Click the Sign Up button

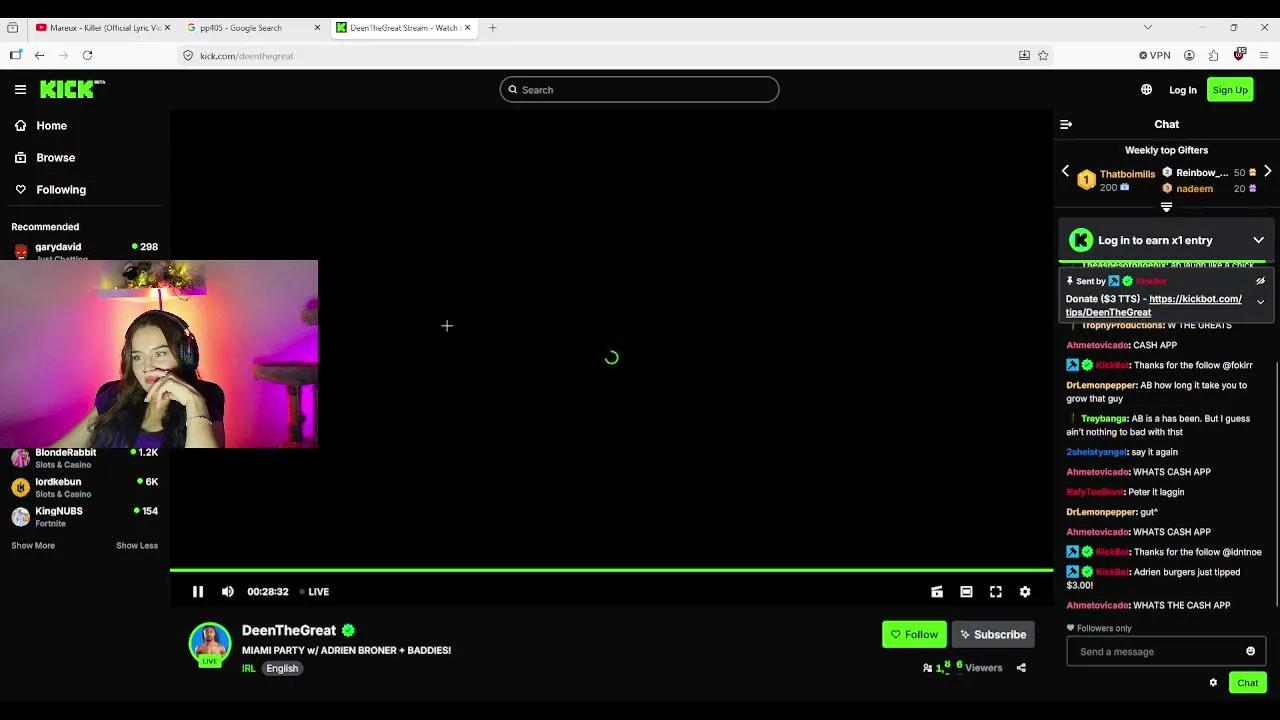1230,90
